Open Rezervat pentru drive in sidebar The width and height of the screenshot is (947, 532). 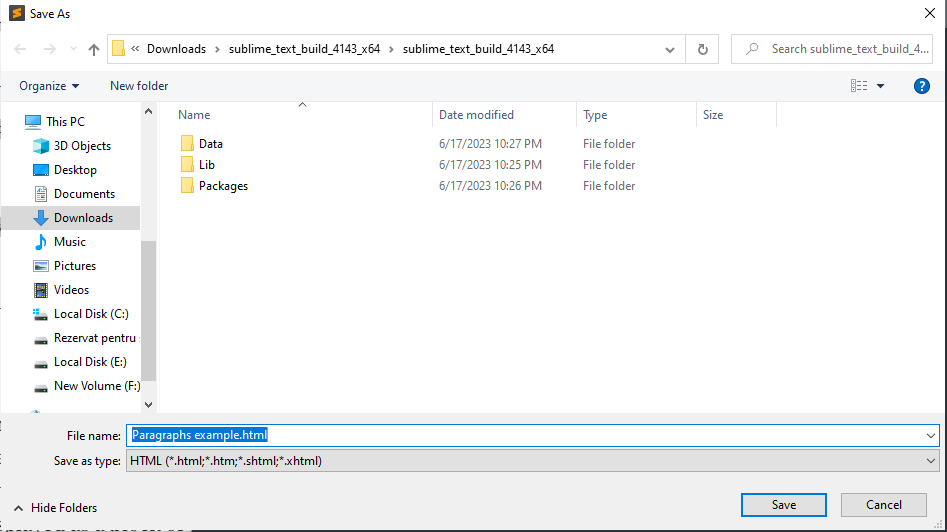(x=94, y=338)
